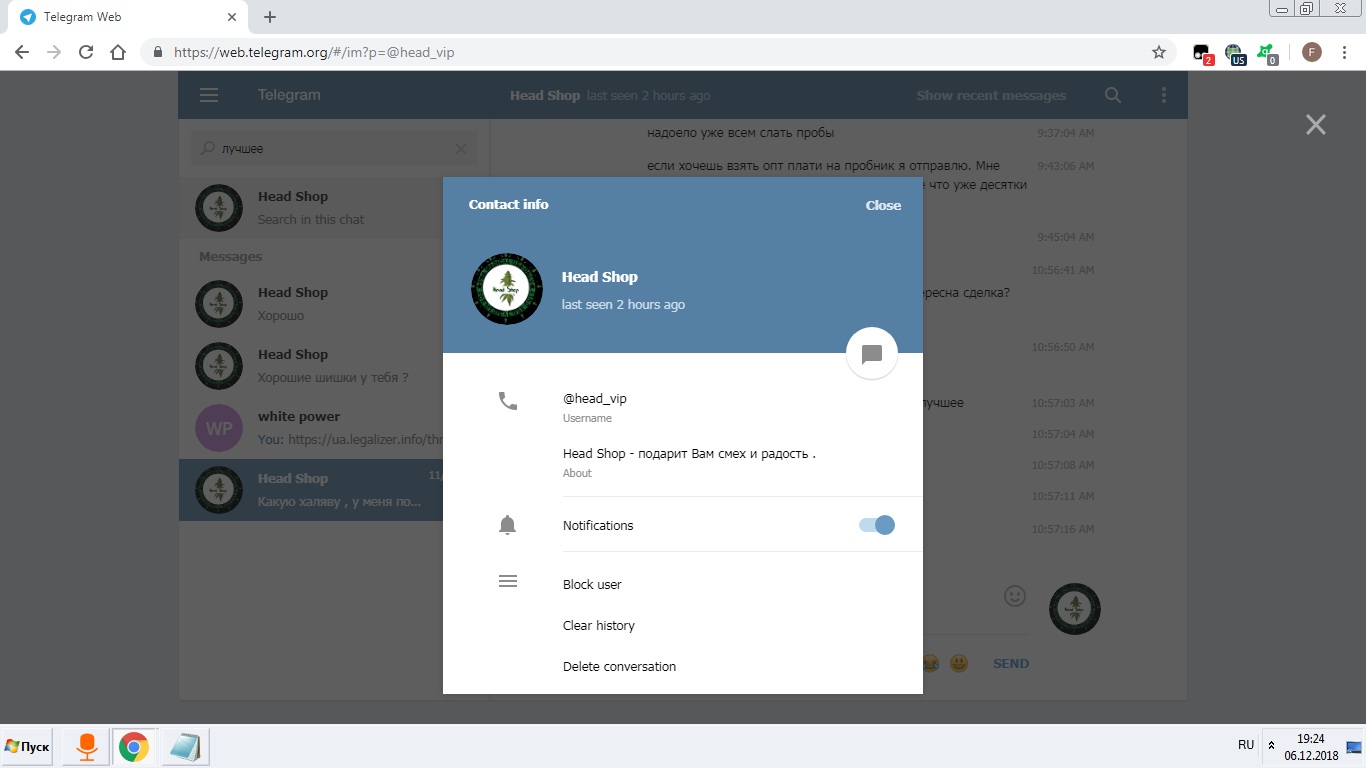Click the phone icon beside username

click(508, 401)
